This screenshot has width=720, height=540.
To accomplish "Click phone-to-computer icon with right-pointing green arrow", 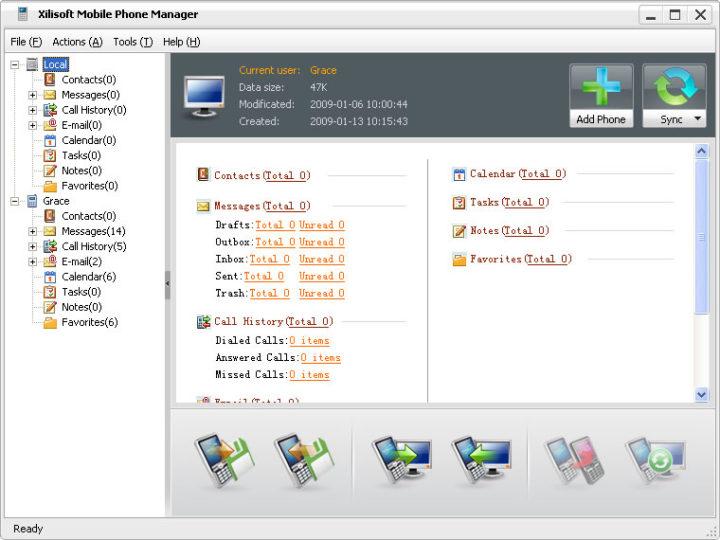I will click(400, 460).
